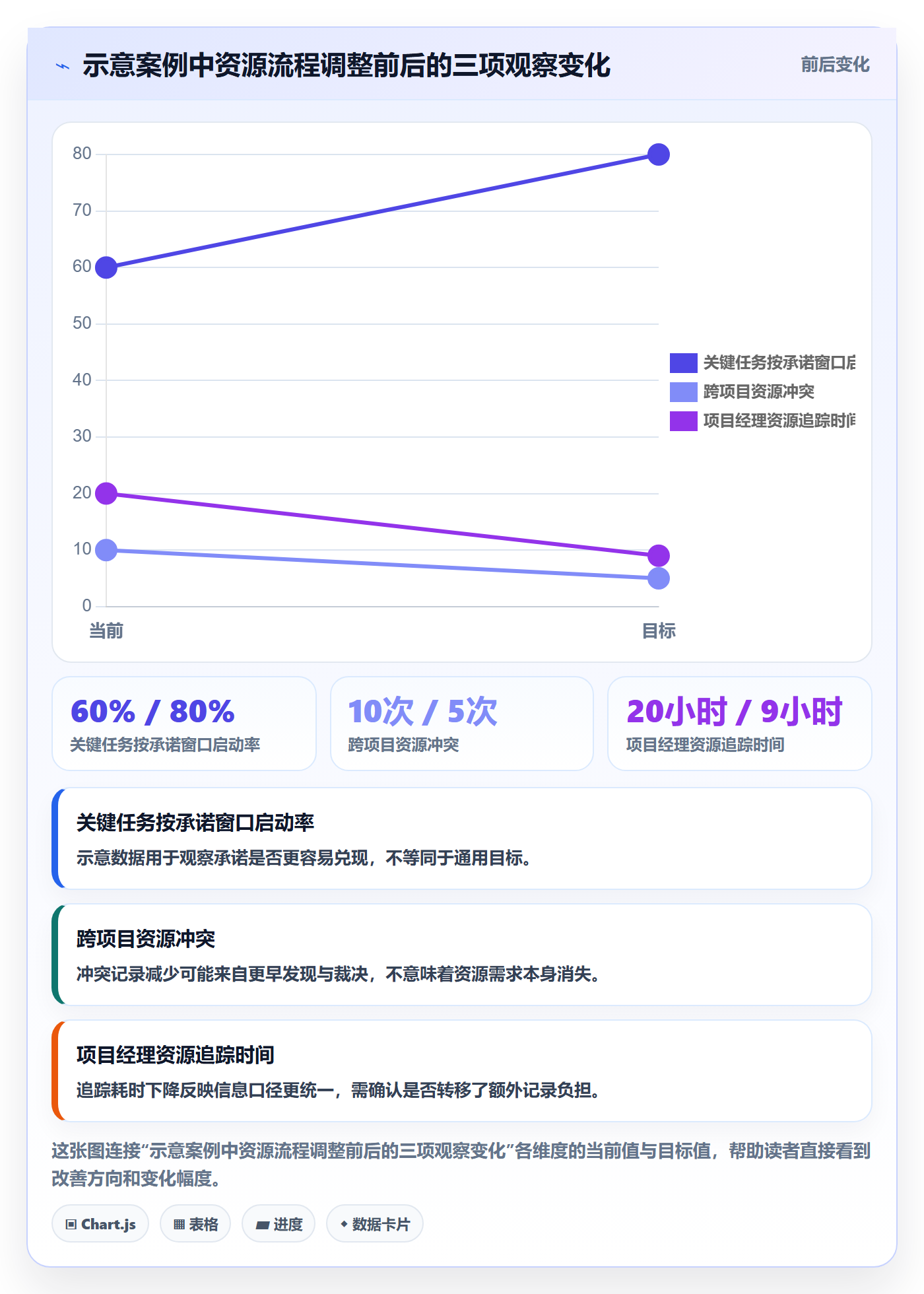
Task: Click the y-axis label 50
Action: click(x=82, y=323)
